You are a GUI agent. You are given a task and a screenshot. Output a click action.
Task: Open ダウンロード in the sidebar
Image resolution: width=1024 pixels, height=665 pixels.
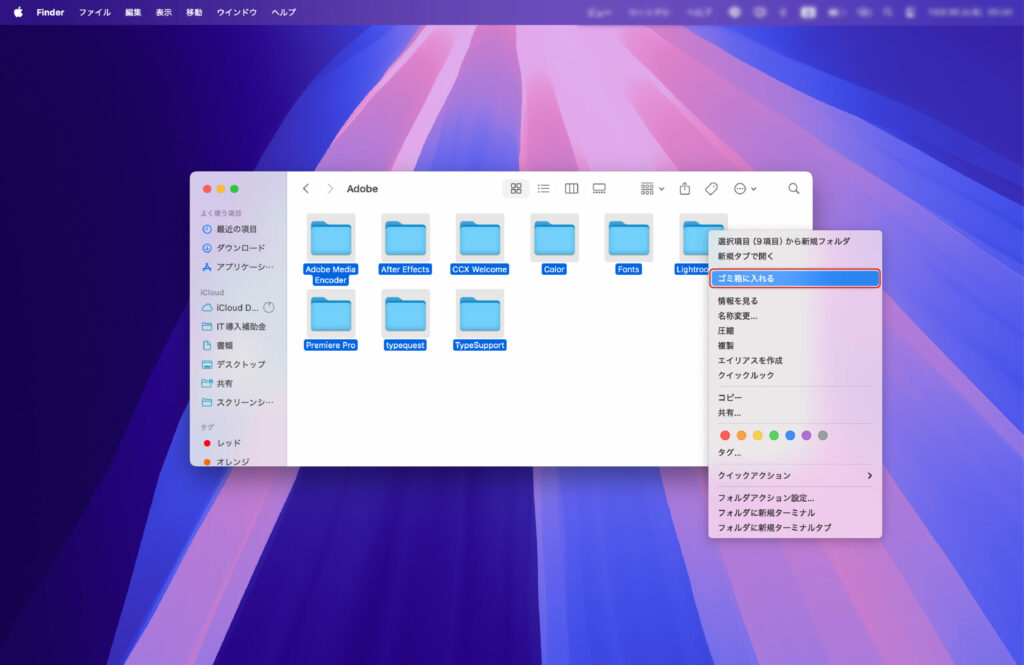point(240,248)
